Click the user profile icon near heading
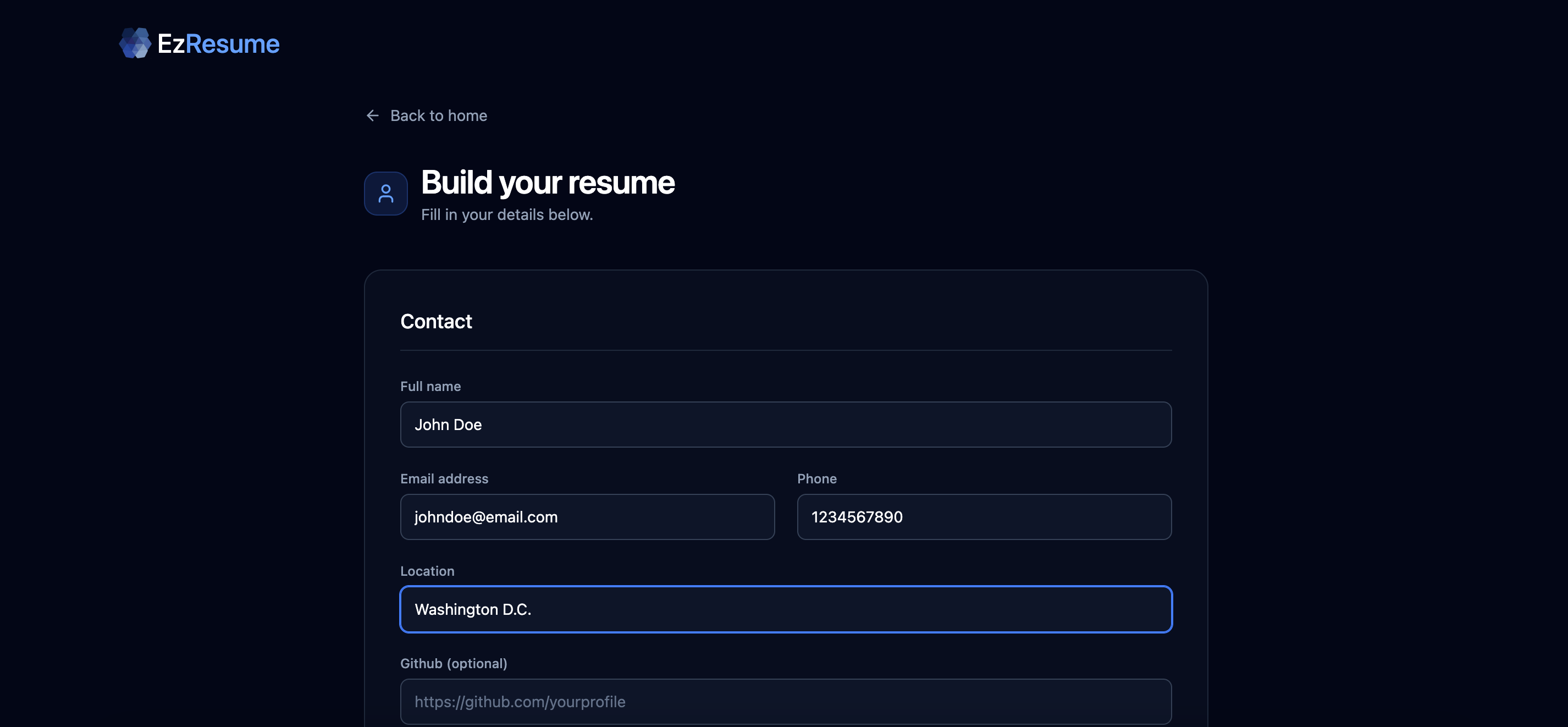 click(385, 194)
